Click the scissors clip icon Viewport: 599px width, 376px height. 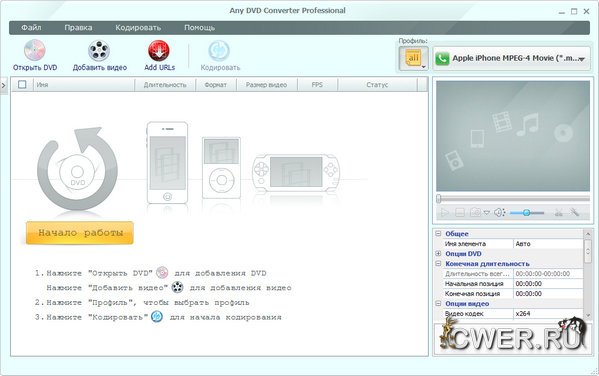(x=559, y=212)
